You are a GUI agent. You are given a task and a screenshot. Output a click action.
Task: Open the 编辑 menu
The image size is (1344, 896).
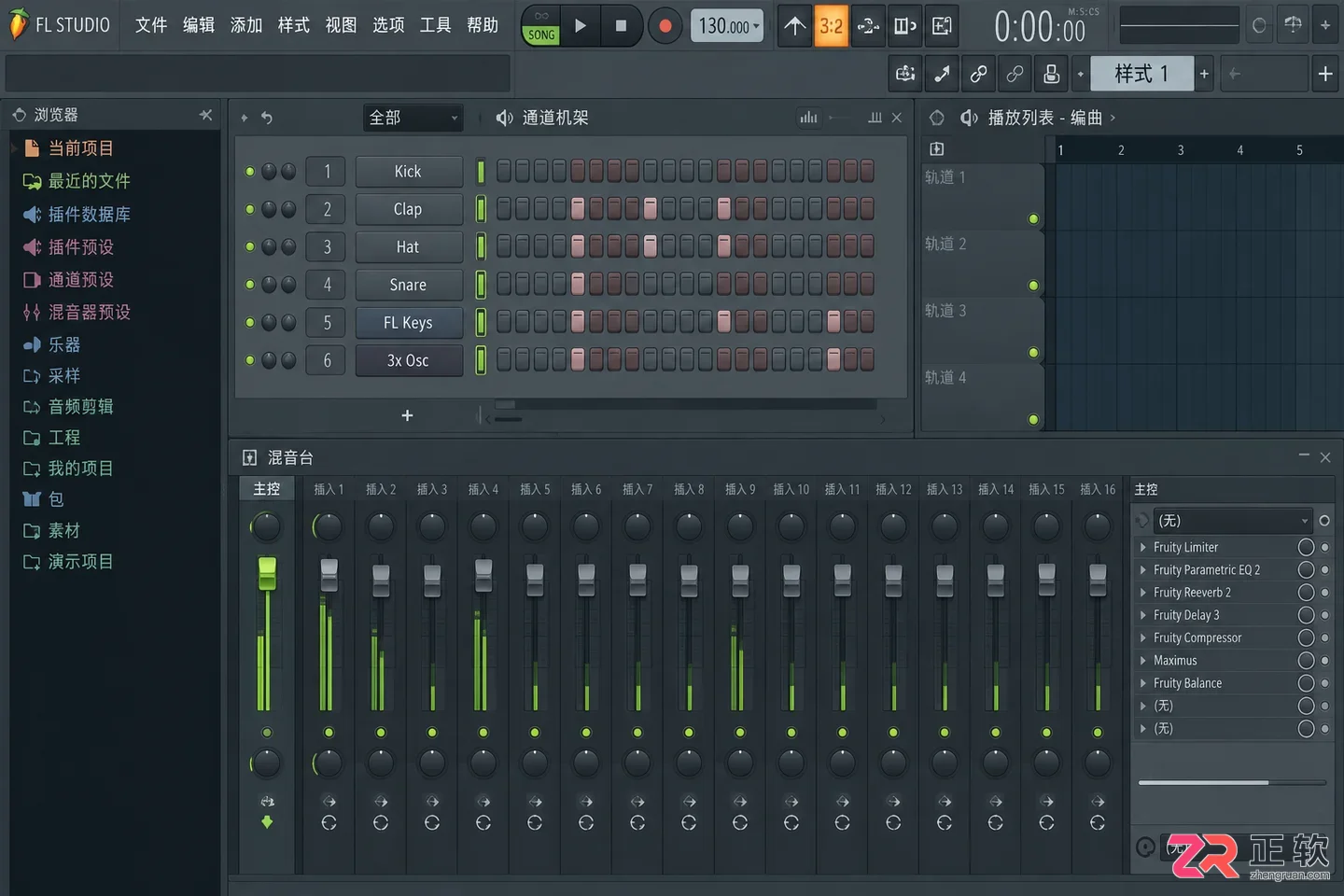199,25
